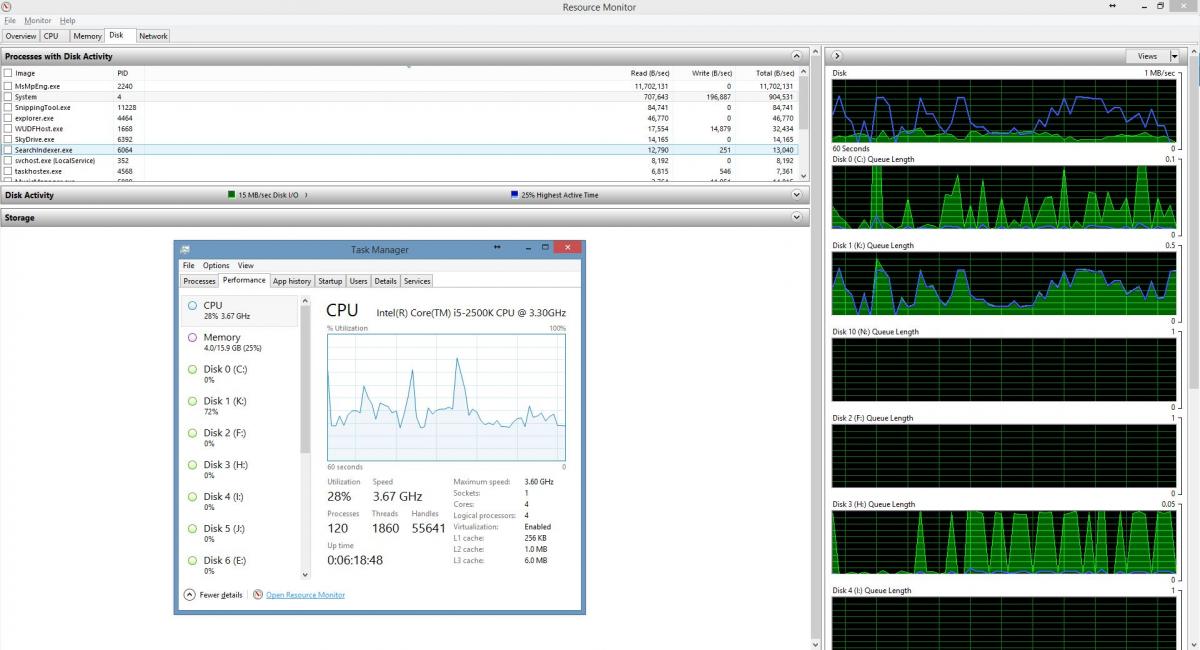Open the App history tab in Task Manager
The height and width of the screenshot is (650, 1200).
point(292,281)
